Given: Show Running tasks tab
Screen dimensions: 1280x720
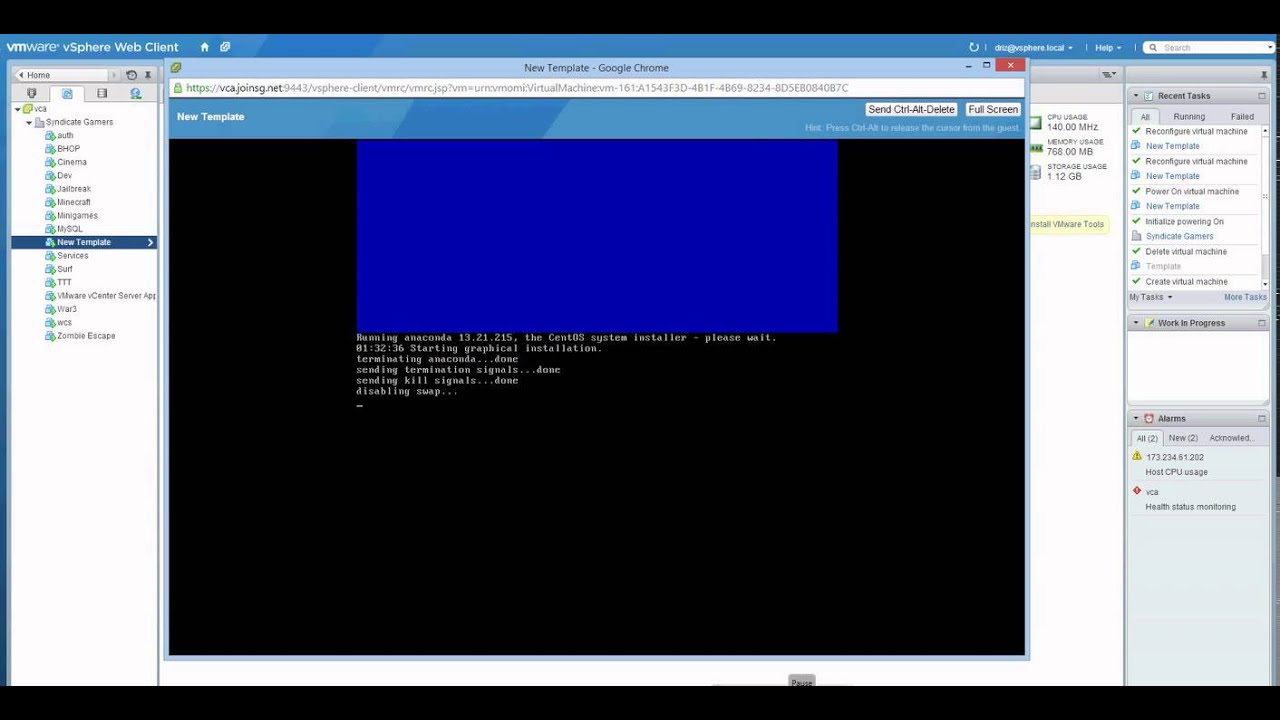Looking at the screenshot, I should [x=1189, y=117].
